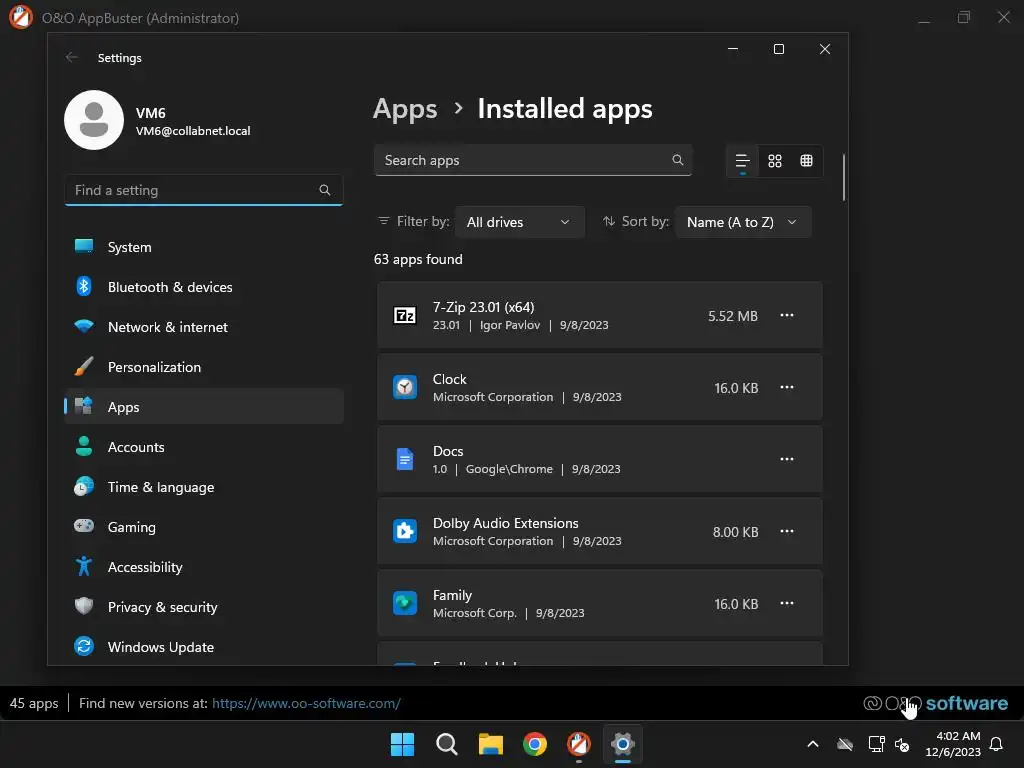Image resolution: width=1024 pixels, height=768 pixels.
Task: Select the Apps settings category
Action: 204,407
